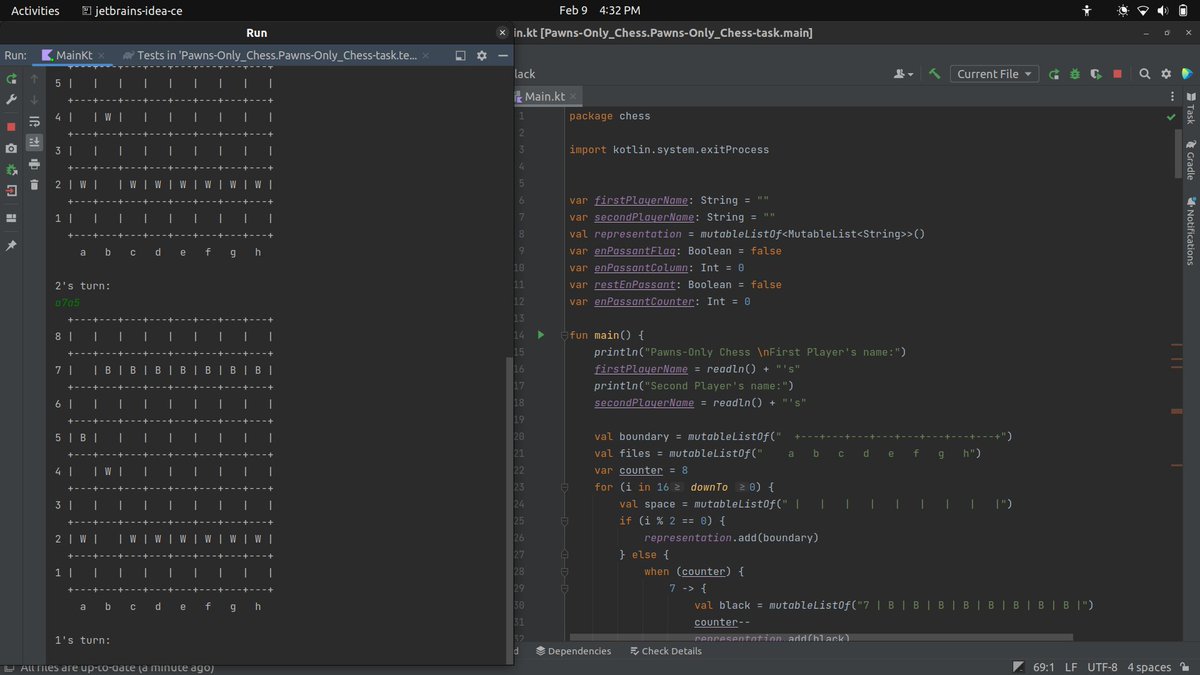Fold the main function block
The width and height of the screenshot is (1200, 675).
click(563, 335)
